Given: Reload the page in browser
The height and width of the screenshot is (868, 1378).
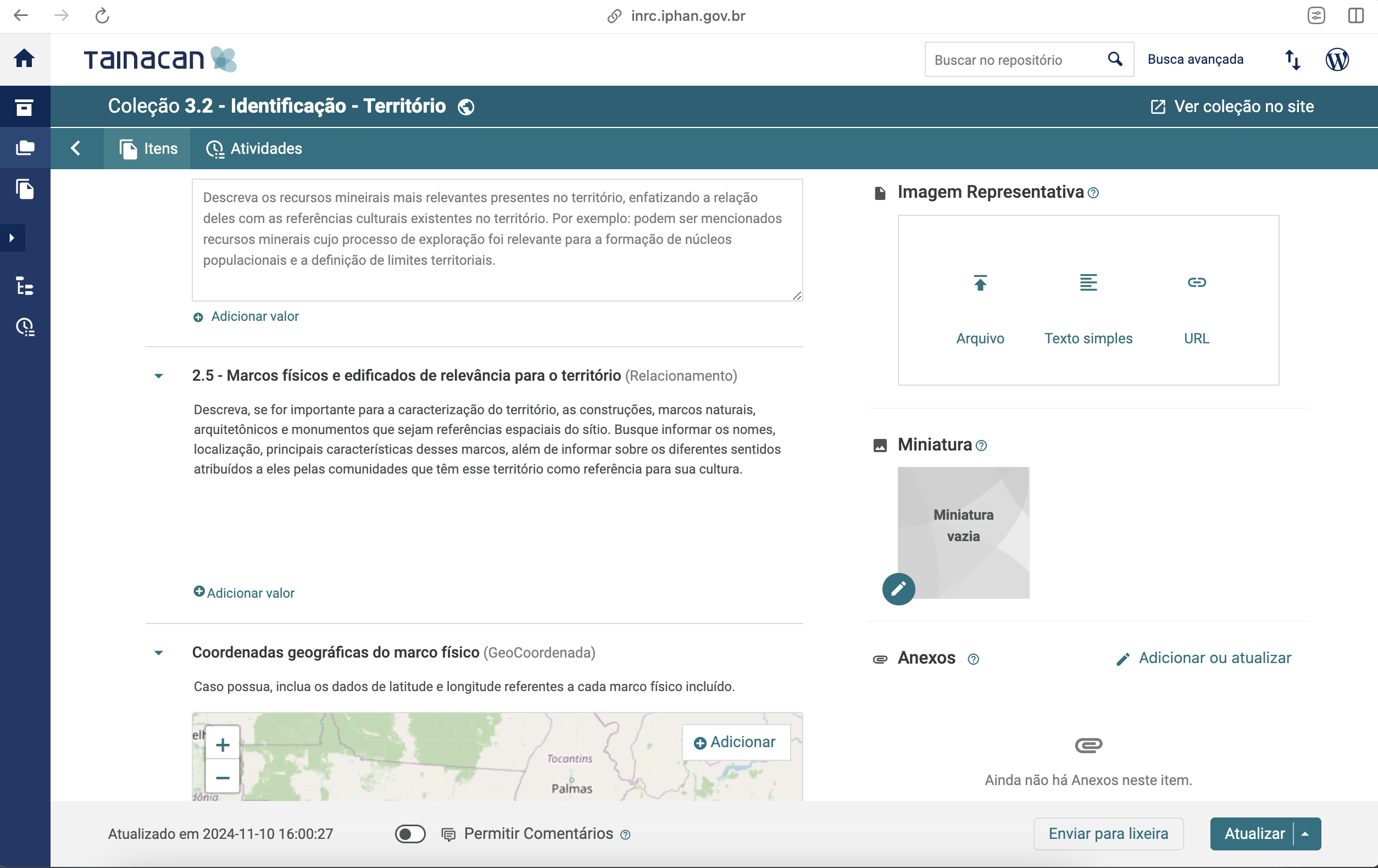Looking at the screenshot, I should [102, 15].
